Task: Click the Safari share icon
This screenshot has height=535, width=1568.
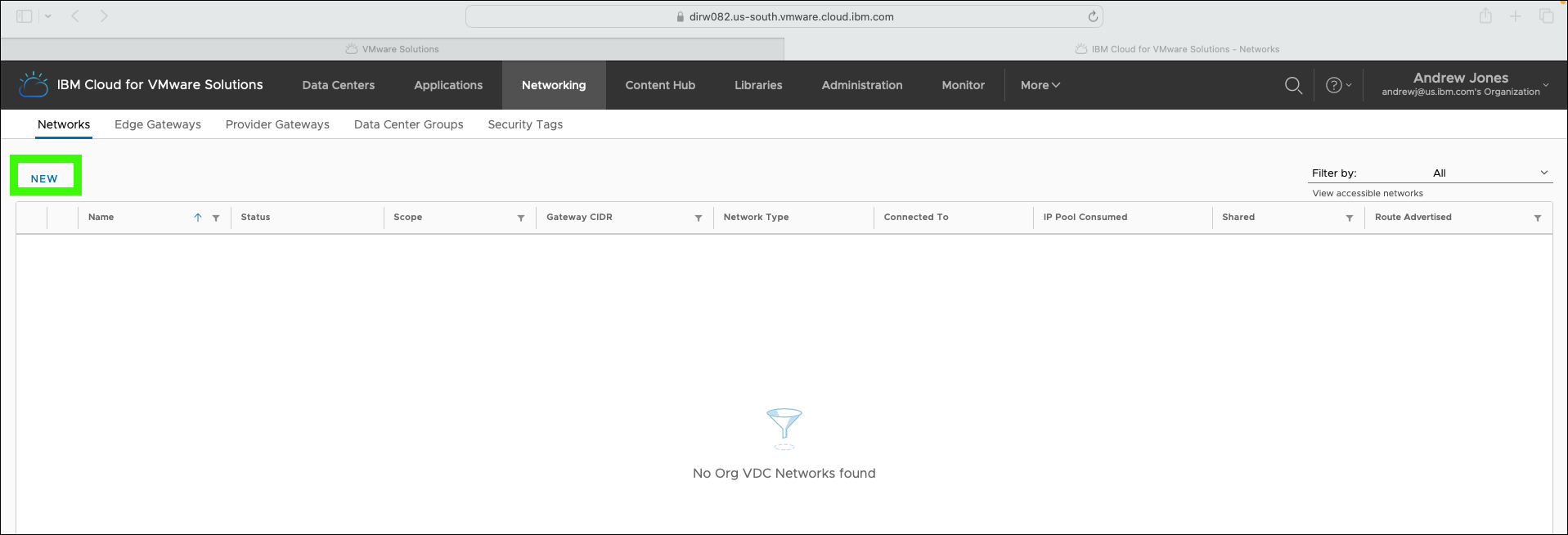Action: [1485, 16]
